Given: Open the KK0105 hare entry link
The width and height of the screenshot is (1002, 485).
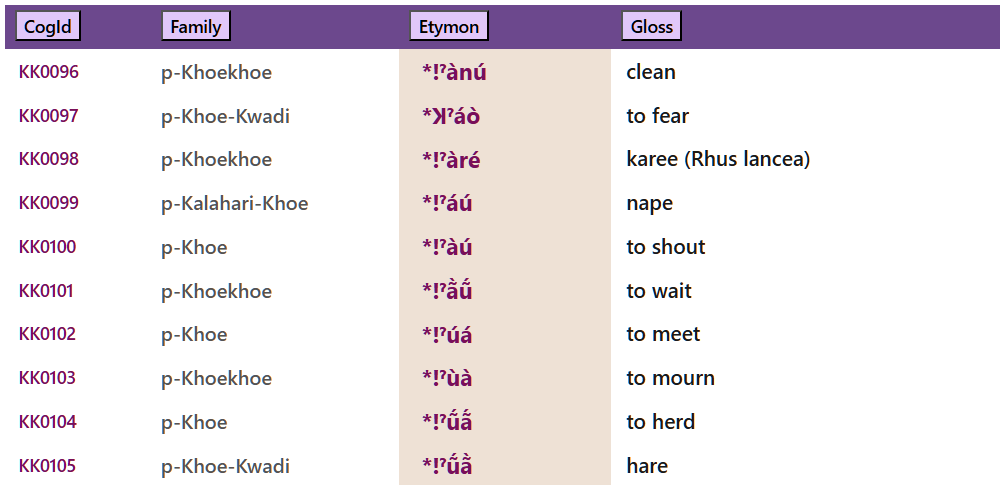Looking at the screenshot, I should pyautogui.click(x=48, y=466).
